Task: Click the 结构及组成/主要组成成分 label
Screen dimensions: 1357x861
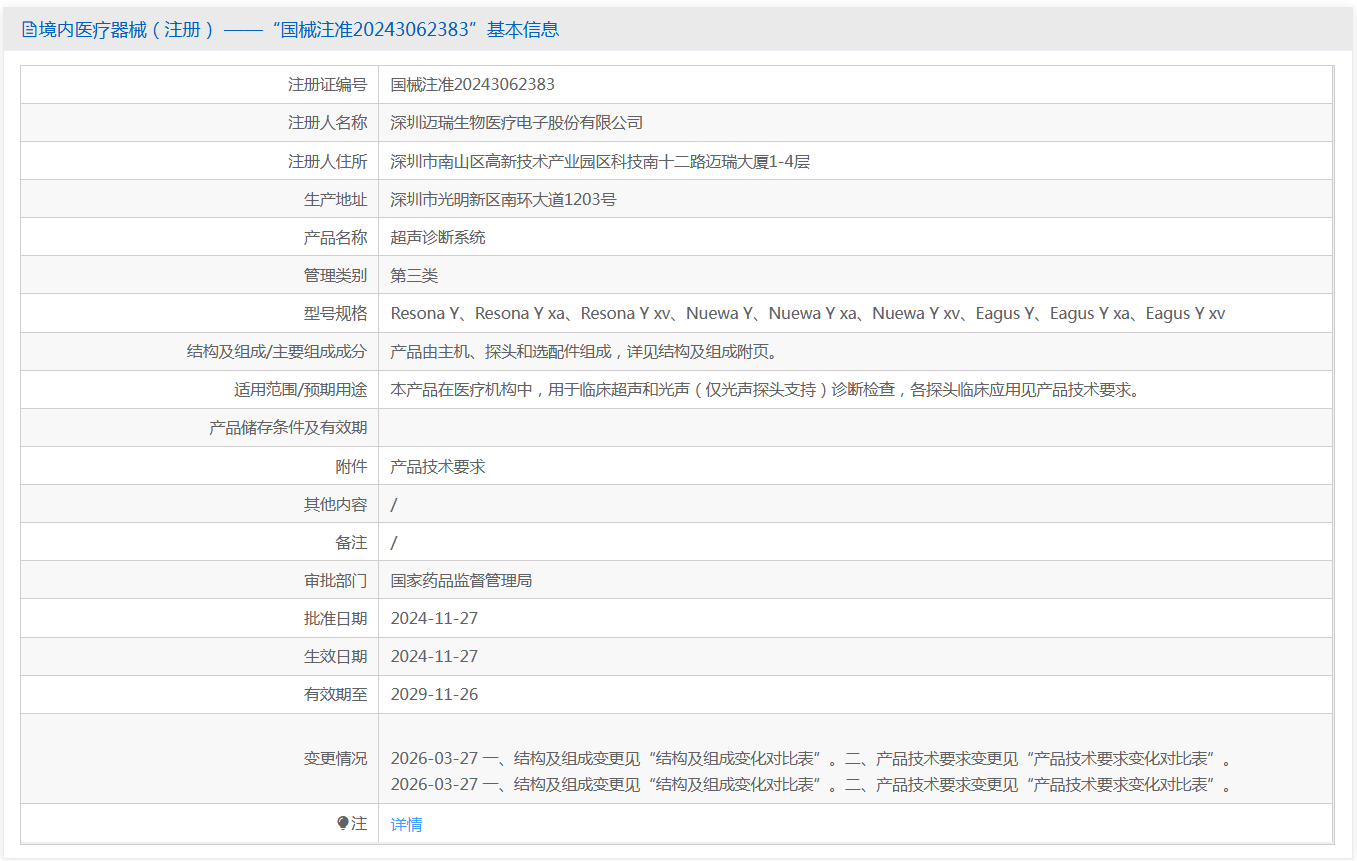Action: (276, 351)
